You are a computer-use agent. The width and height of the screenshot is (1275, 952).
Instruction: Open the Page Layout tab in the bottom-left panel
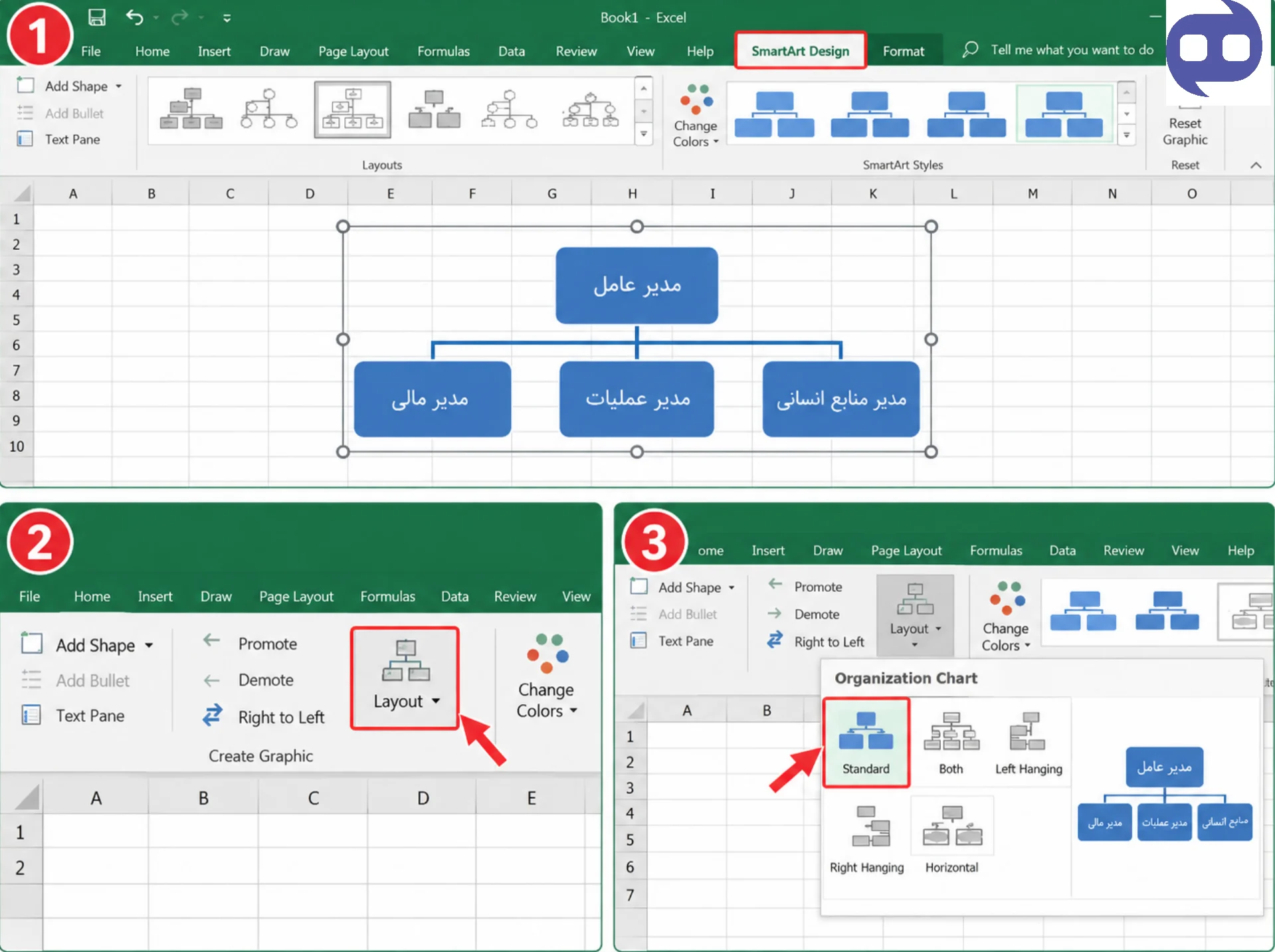click(x=296, y=597)
